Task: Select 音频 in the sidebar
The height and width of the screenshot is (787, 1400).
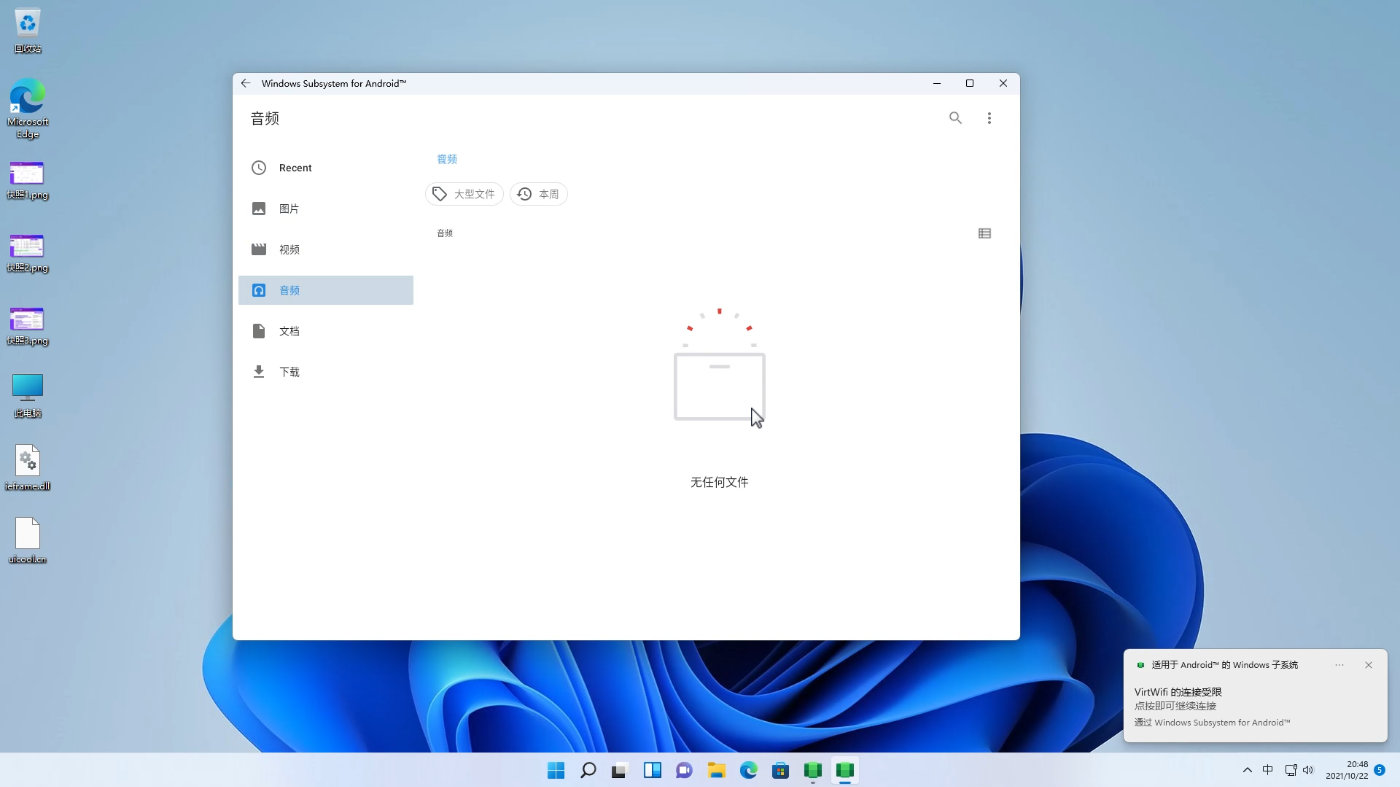Action: [x=325, y=290]
